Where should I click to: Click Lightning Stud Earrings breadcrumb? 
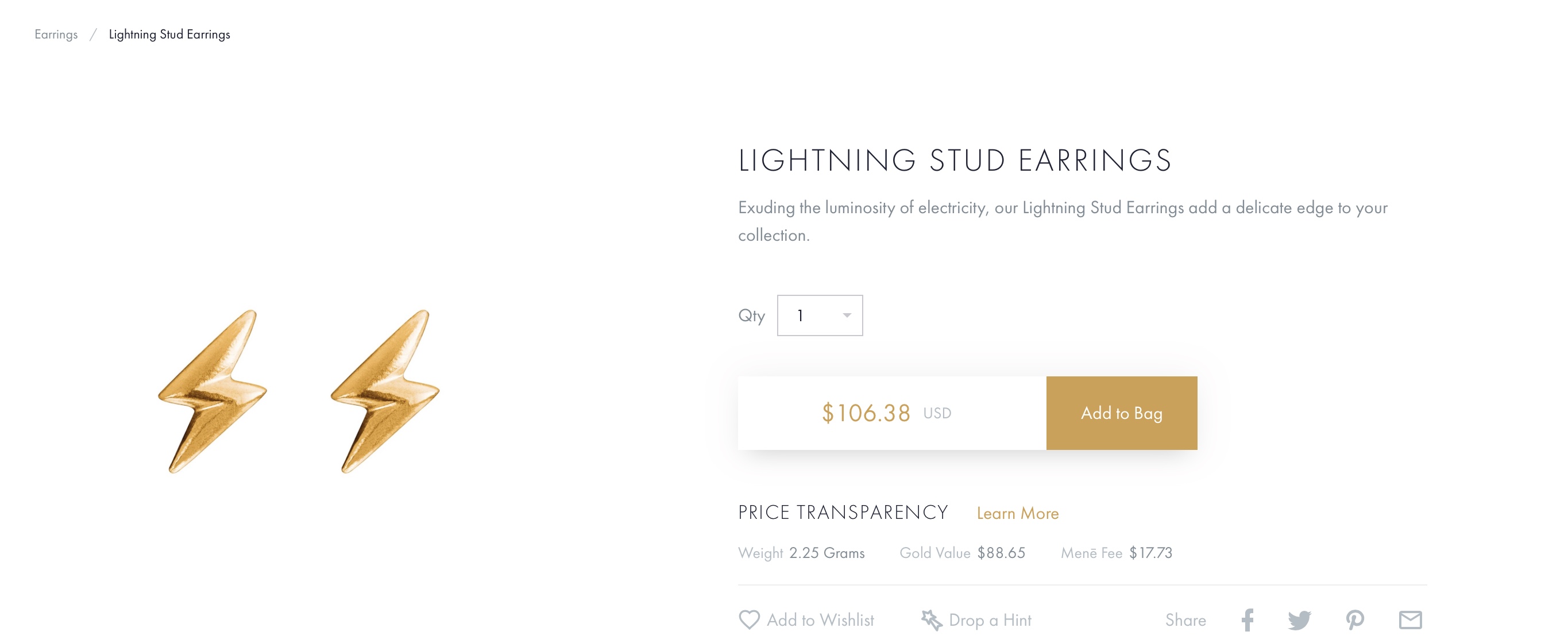pos(169,34)
